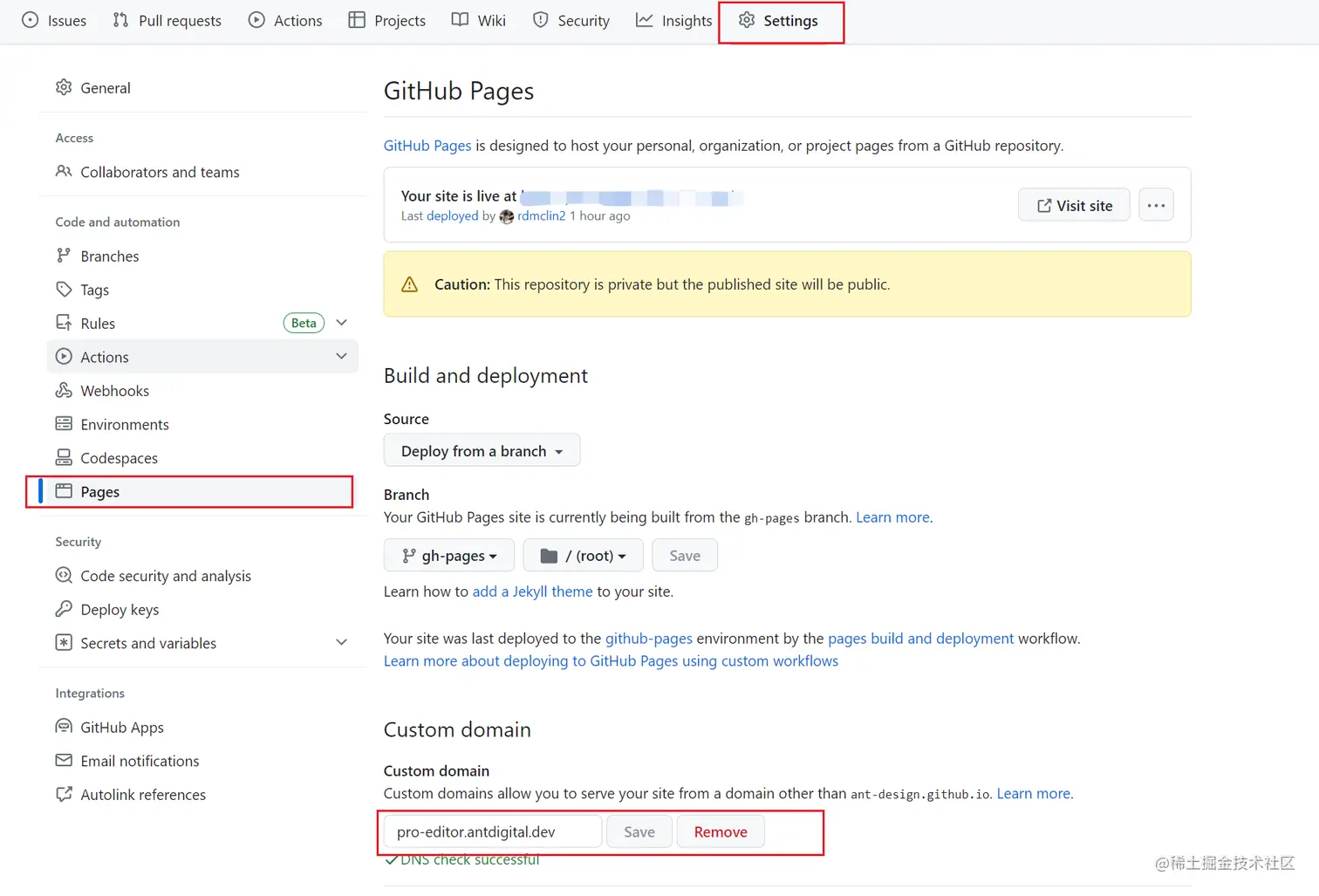Screen dimensions: 1319x896
Task: Open the GitHub Pages documentation link
Action: (427, 146)
